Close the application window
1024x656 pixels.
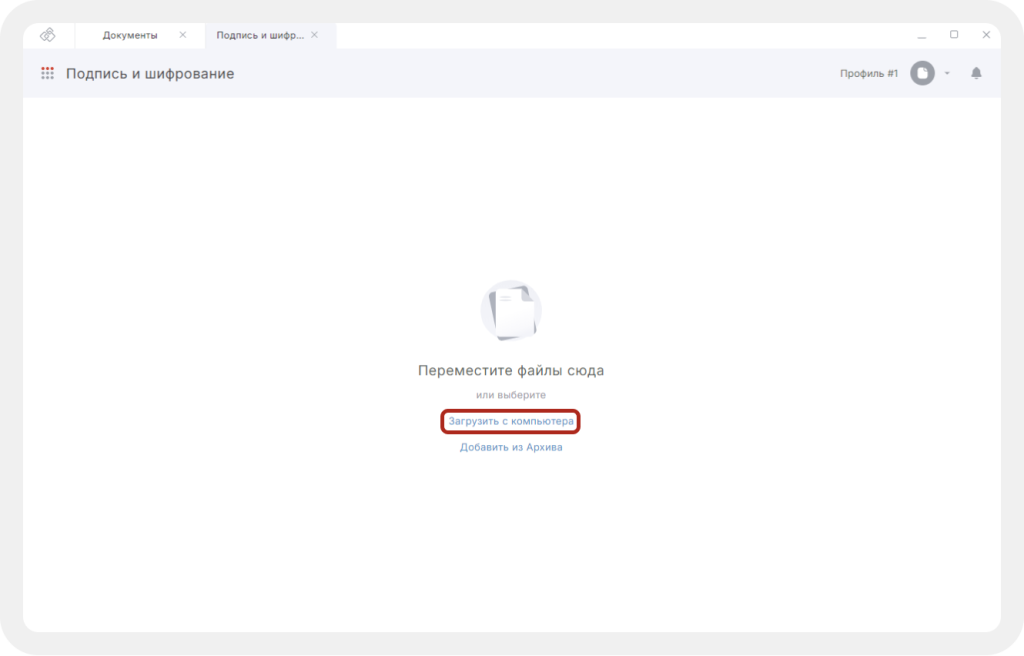(x=986, y=35)
